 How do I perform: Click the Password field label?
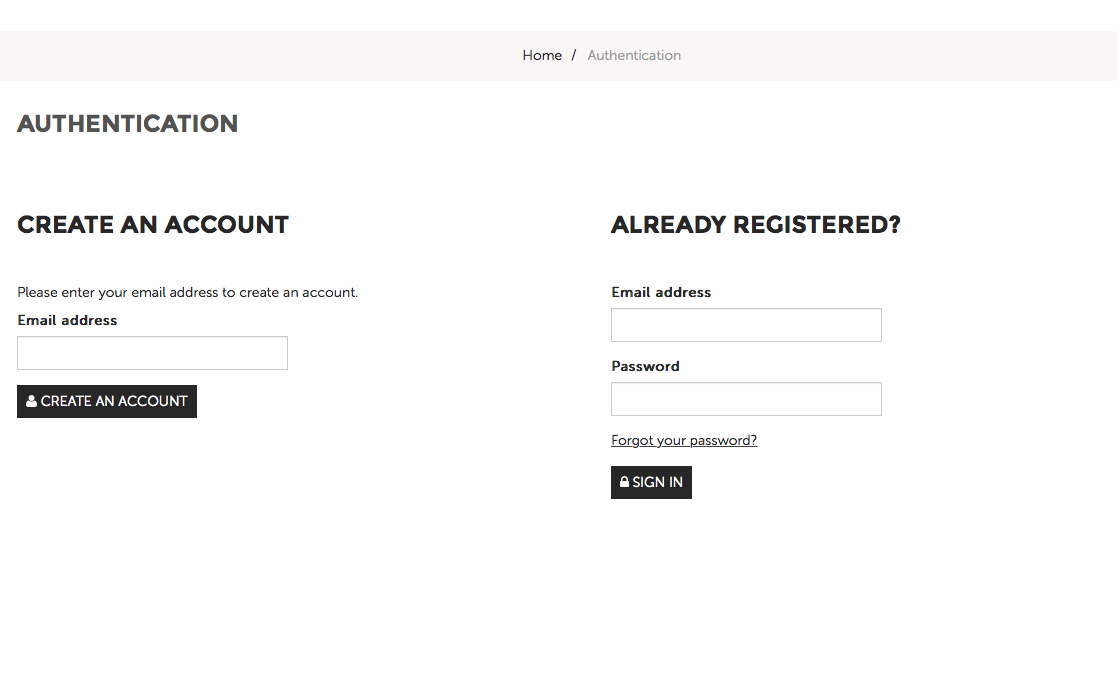click(645, 366)
